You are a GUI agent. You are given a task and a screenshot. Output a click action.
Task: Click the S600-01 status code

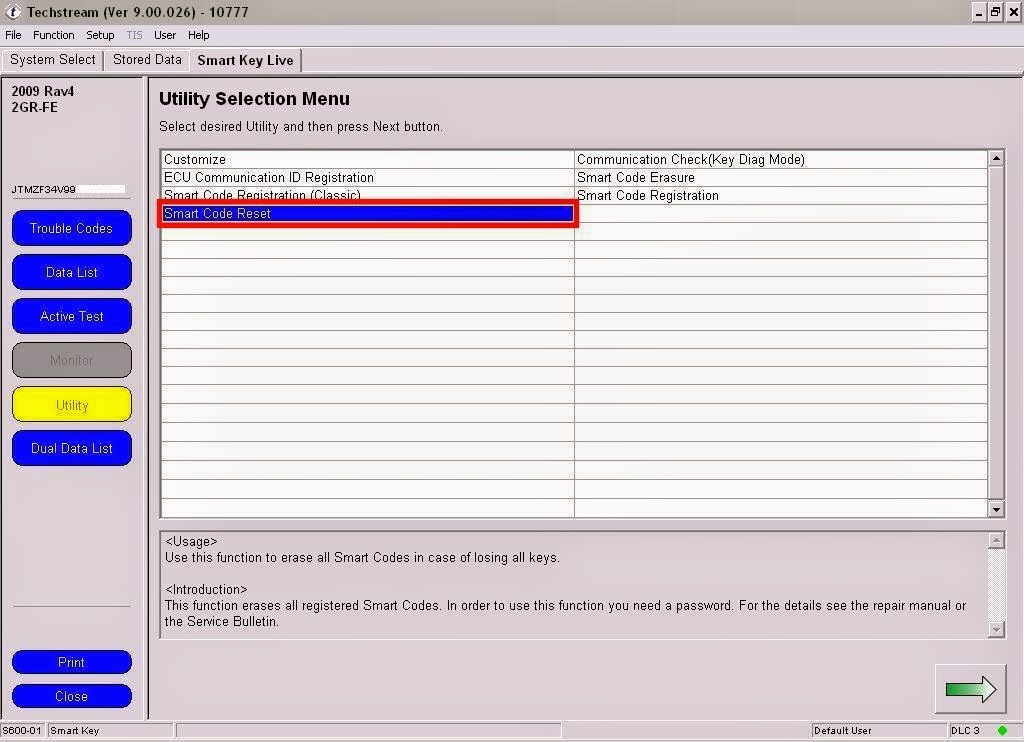pos(22,730)
